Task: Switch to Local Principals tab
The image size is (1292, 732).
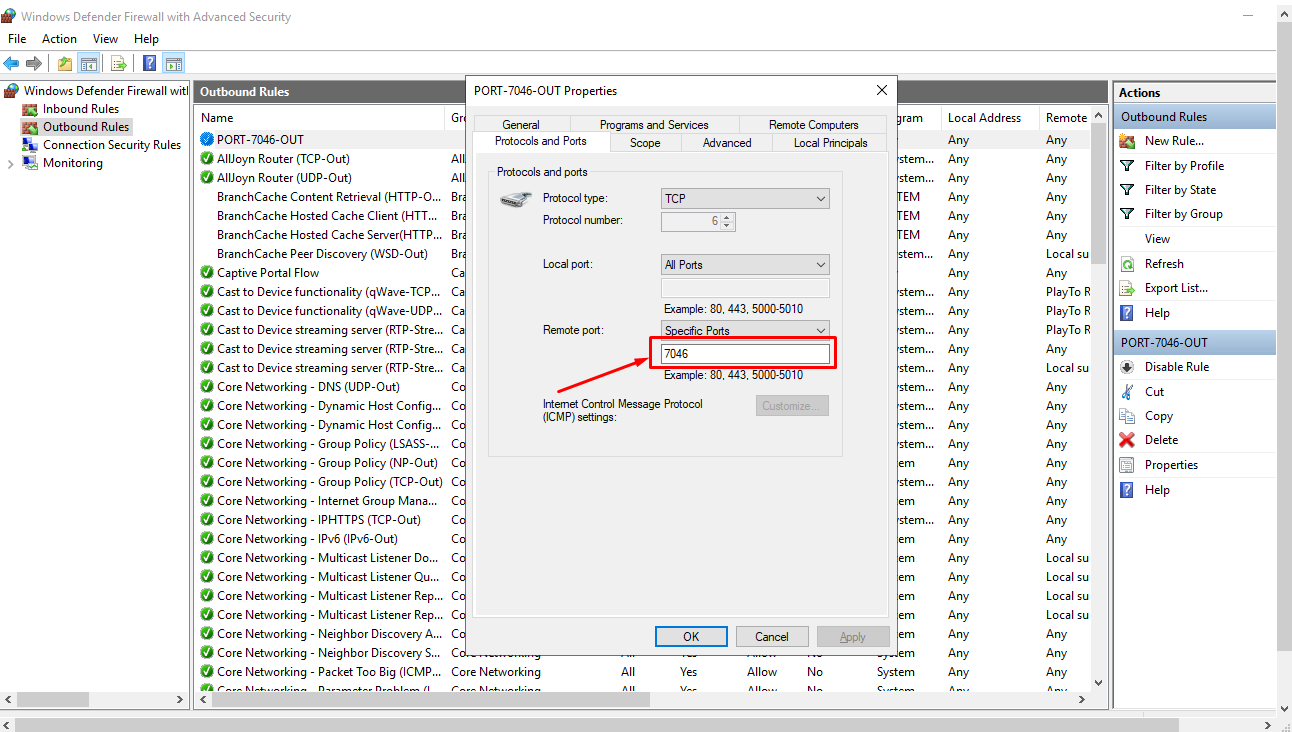Action: 830,143
